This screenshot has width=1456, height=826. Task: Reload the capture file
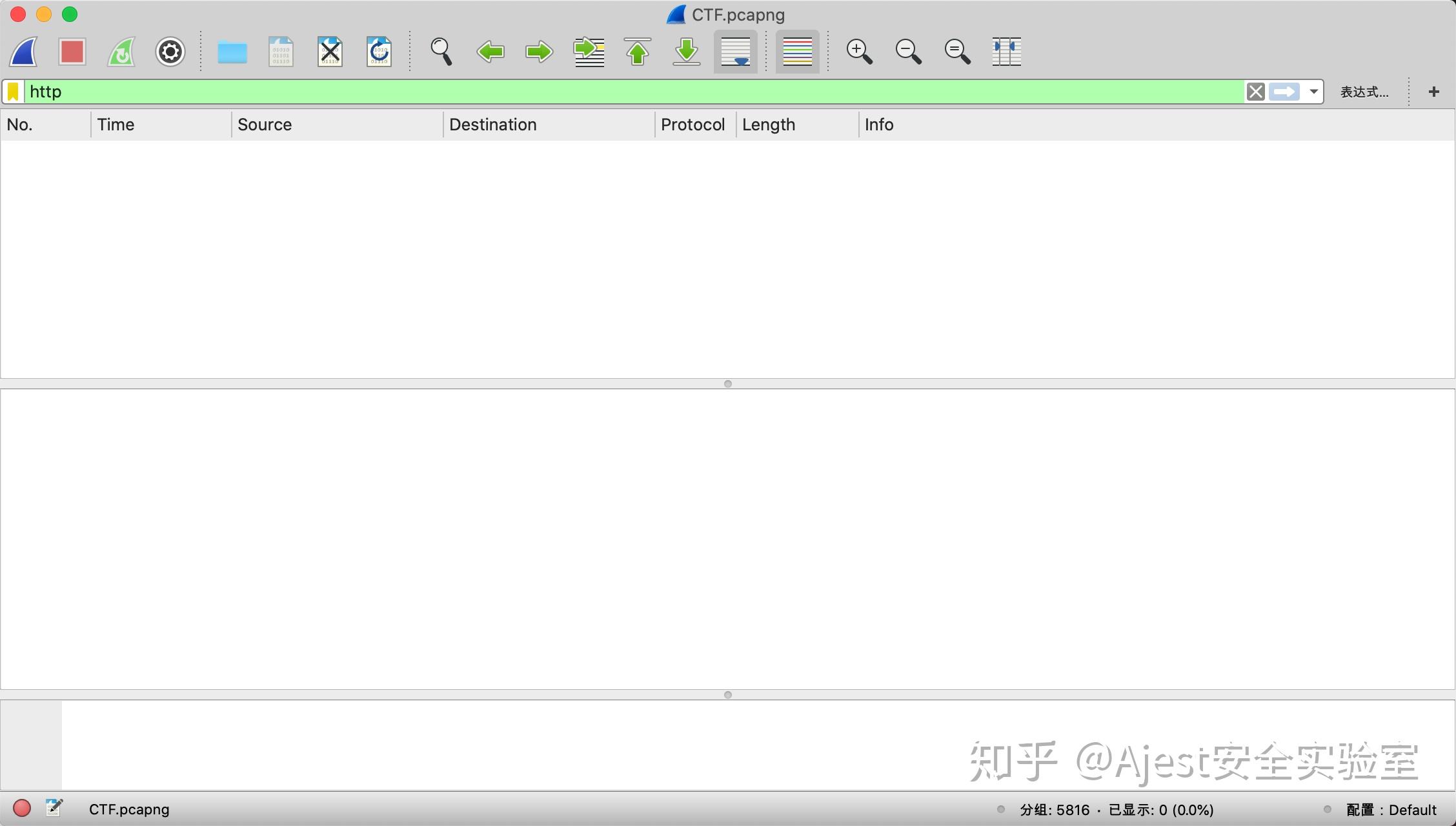click(x=379, y=52)
